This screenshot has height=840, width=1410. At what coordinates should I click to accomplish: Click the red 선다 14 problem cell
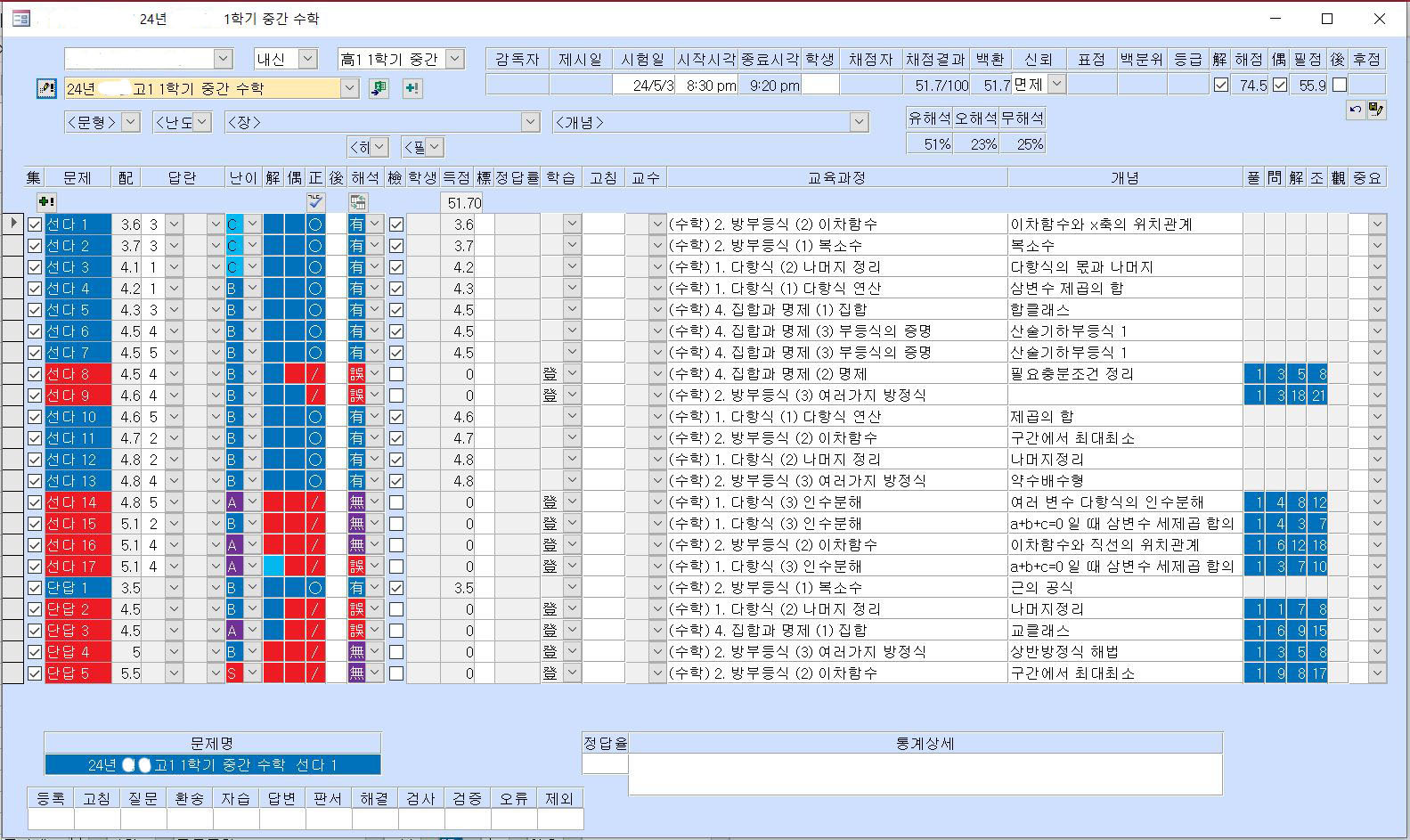pos(78,502)
